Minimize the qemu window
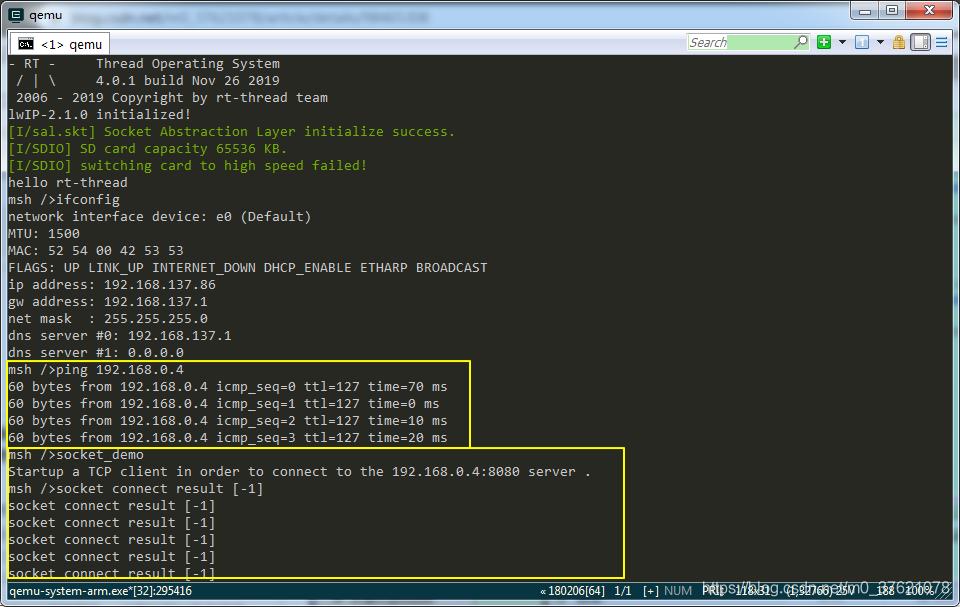Screen dimensions: 960x607 pyautogui.click(x=864, y=10)
